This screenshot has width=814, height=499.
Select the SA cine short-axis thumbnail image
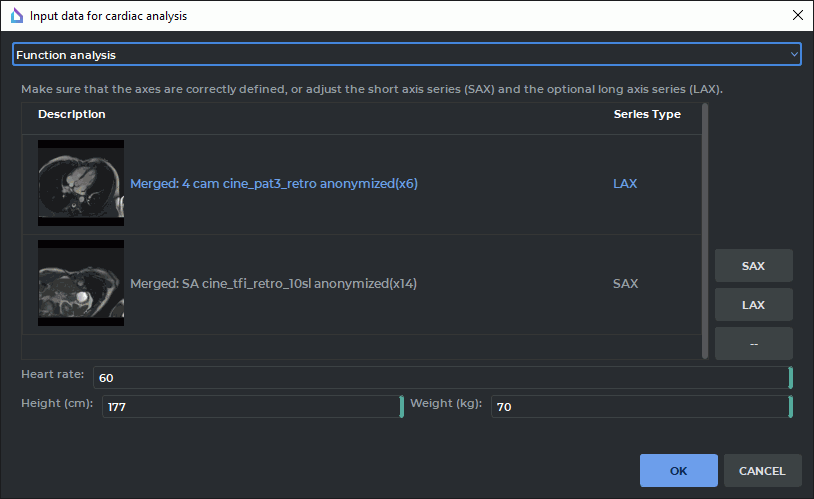[x=81, y=283]
